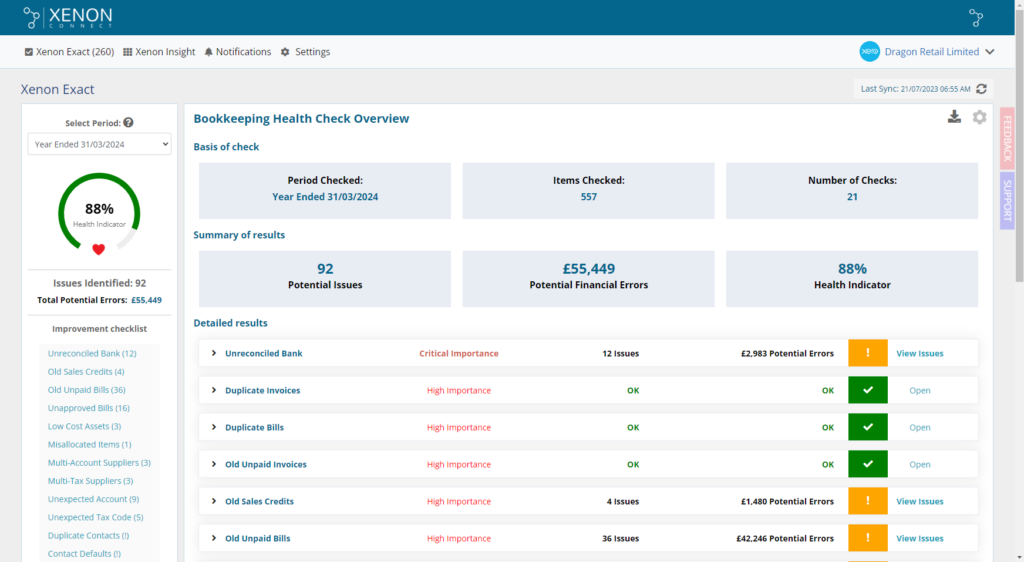Click View Issues for Old Sales Credits
The width and height of the screenshot is (1024, 562).
[919, 501]
